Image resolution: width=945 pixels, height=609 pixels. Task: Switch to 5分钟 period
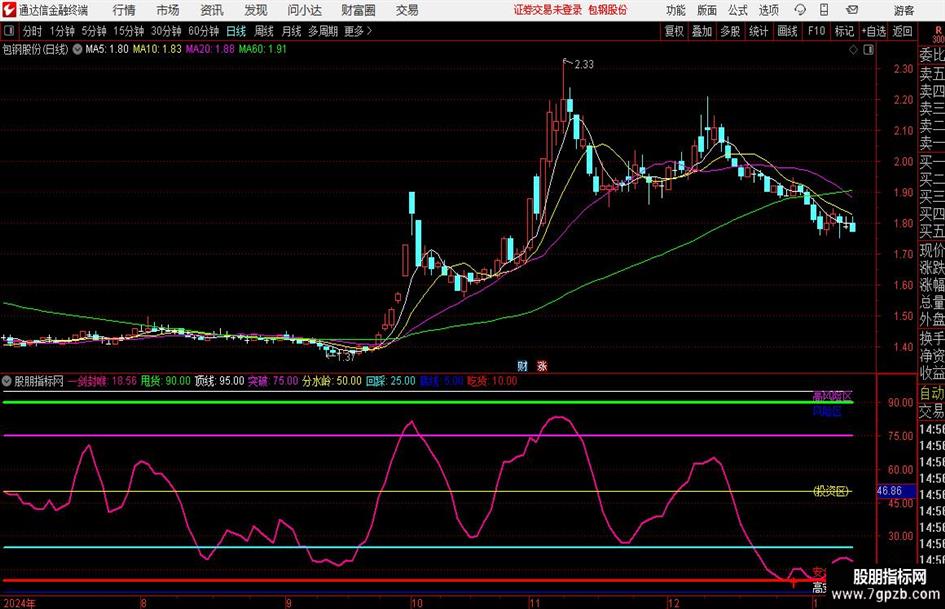(94, 31)
